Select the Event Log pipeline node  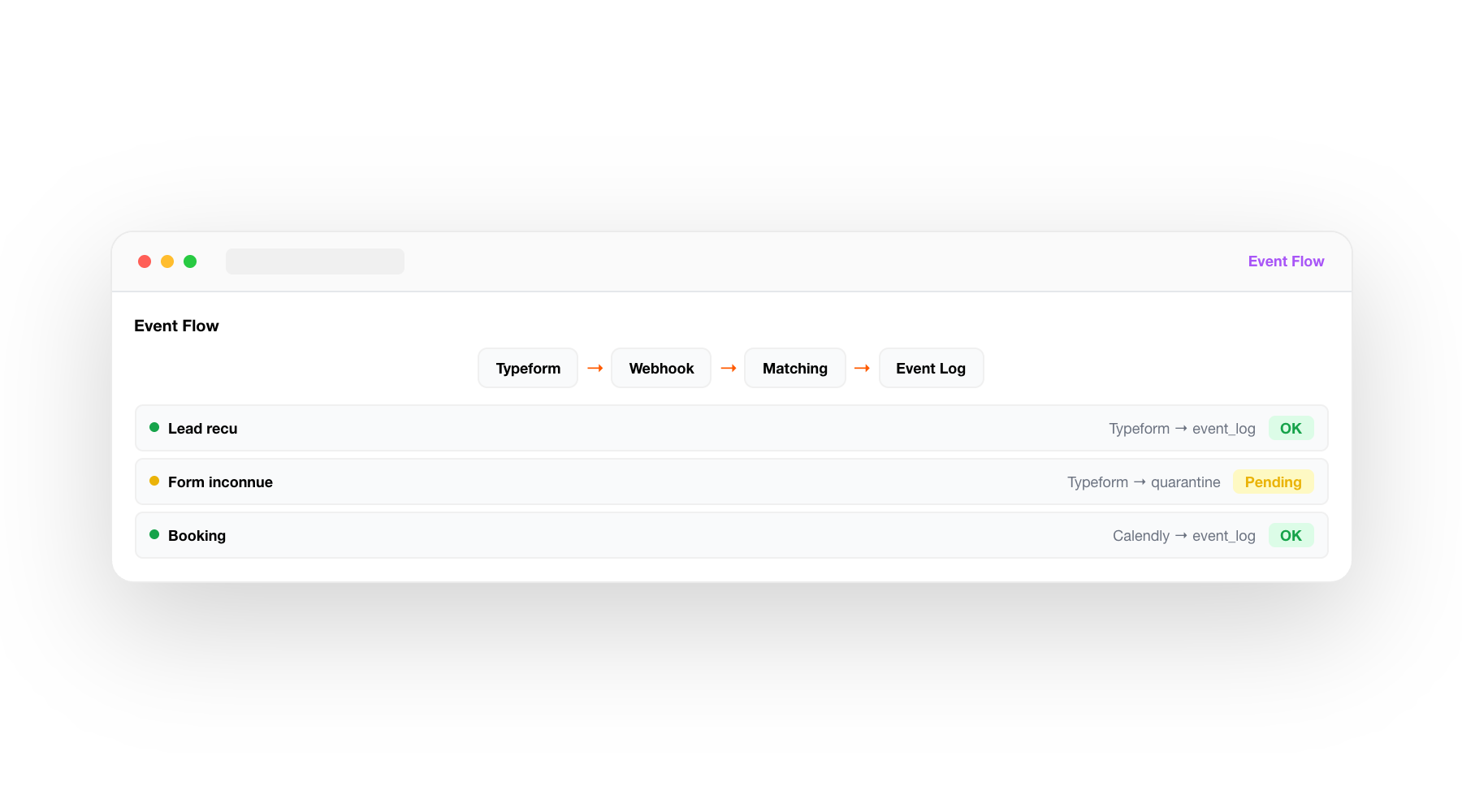pos(931,368)
